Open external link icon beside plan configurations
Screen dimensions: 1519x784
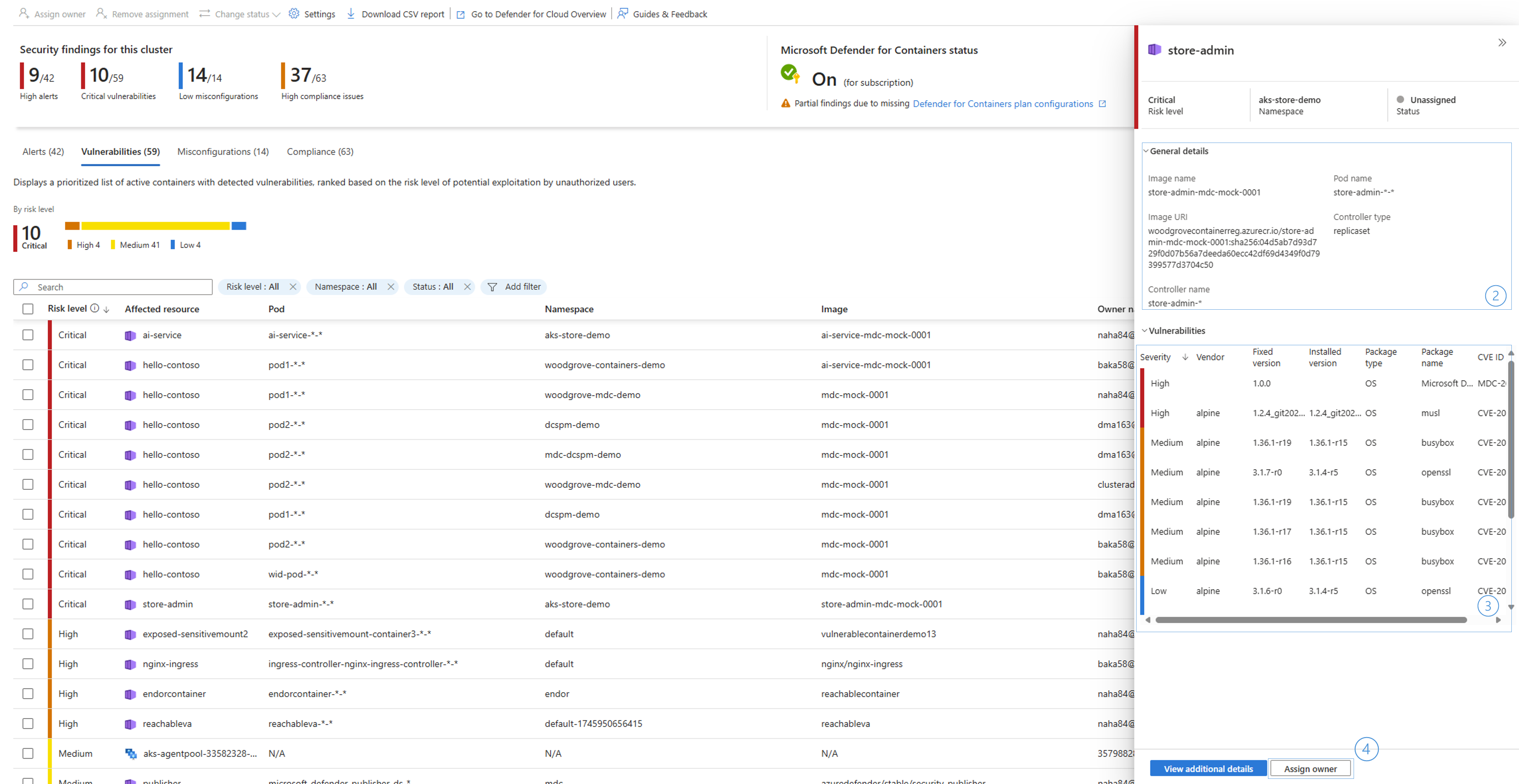[1102, 104]
